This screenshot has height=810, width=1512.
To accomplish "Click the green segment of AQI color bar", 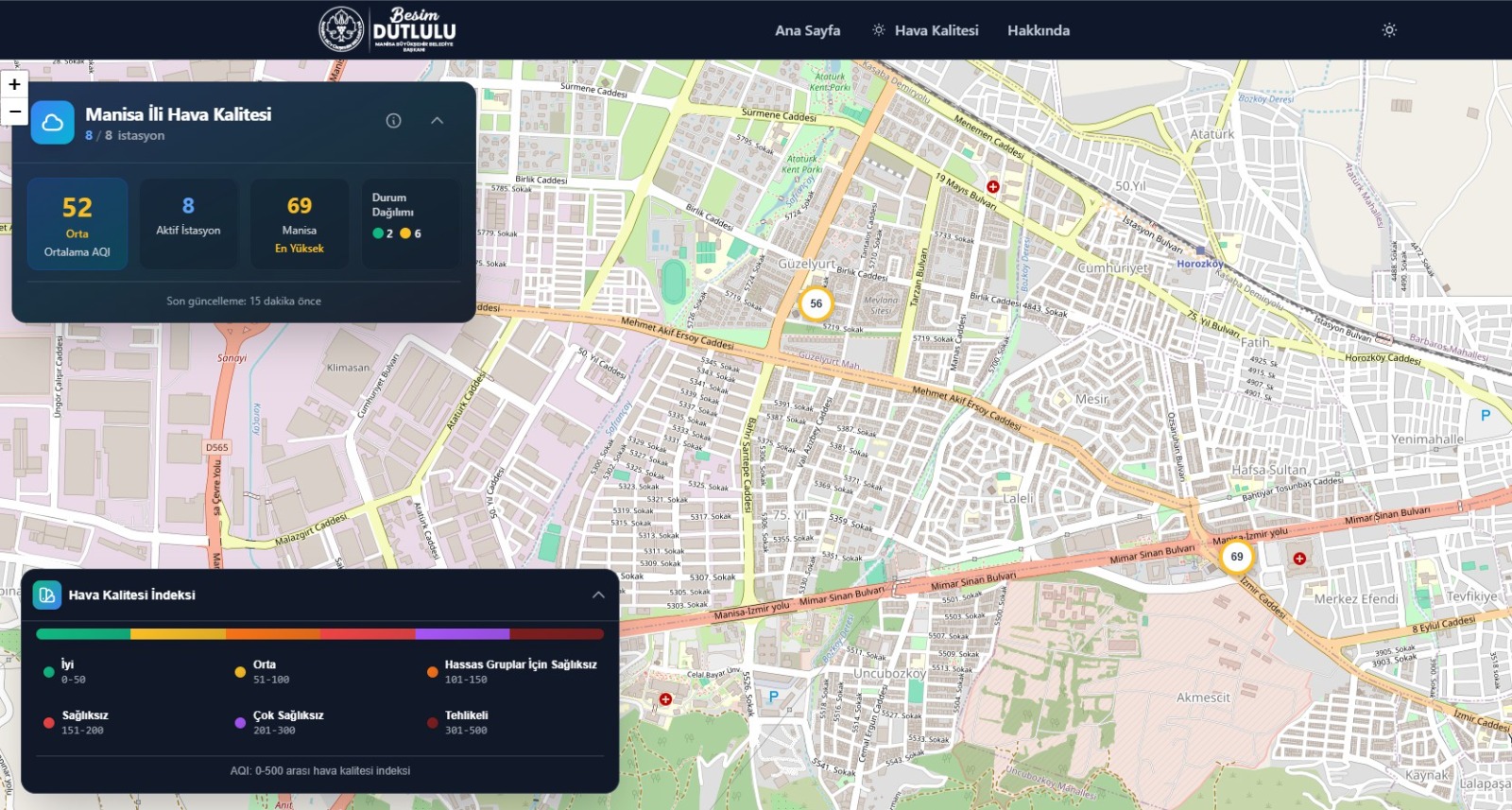I will [x=83, y=634].
